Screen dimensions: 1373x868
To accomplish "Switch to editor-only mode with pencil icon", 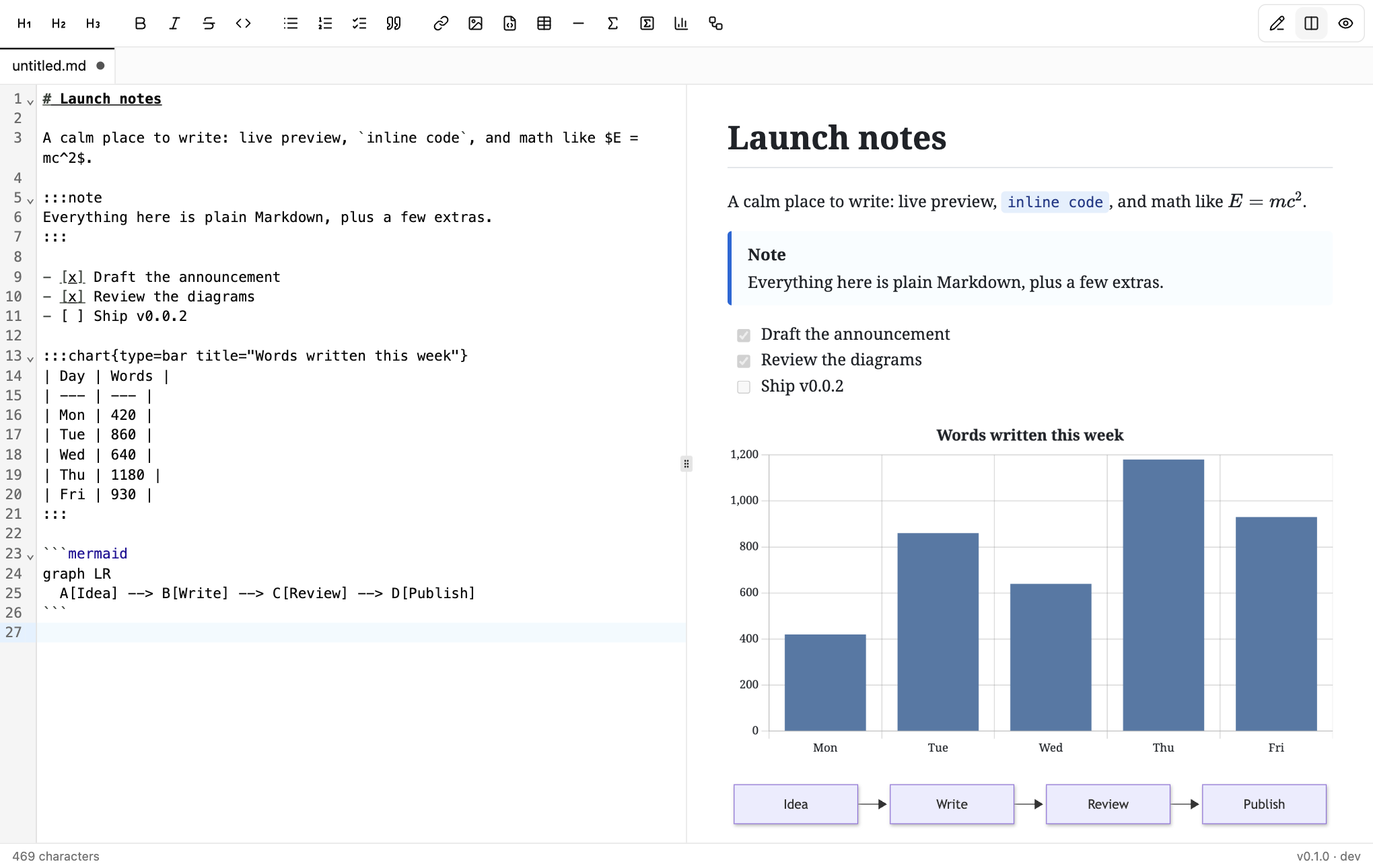I will tap(1277, 24).
